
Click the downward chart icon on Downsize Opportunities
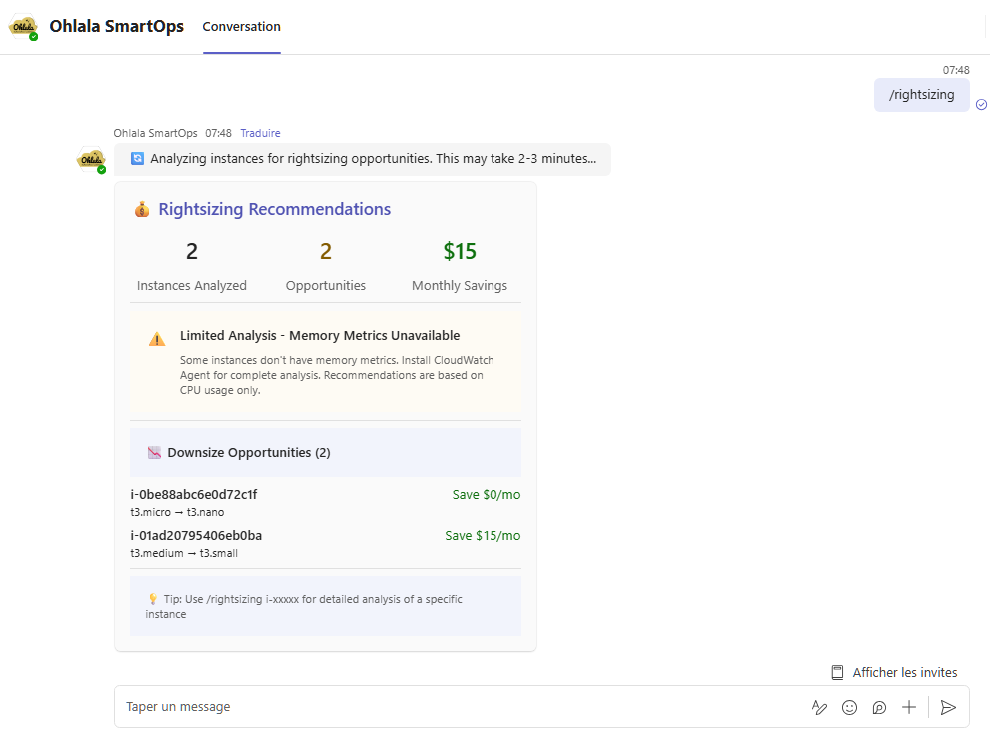tap(152, 452)
